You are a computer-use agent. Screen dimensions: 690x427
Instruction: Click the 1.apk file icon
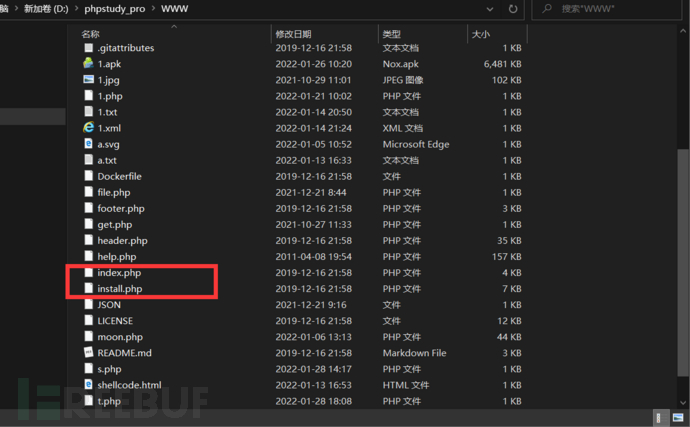(89, 64)
